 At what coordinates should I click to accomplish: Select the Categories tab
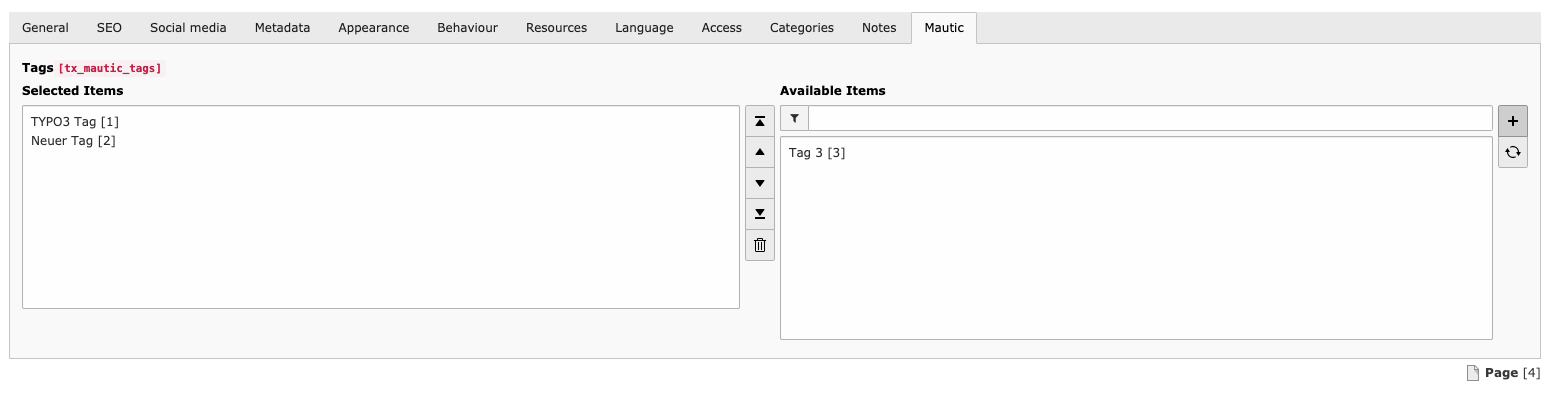click(x=802, y=28)
